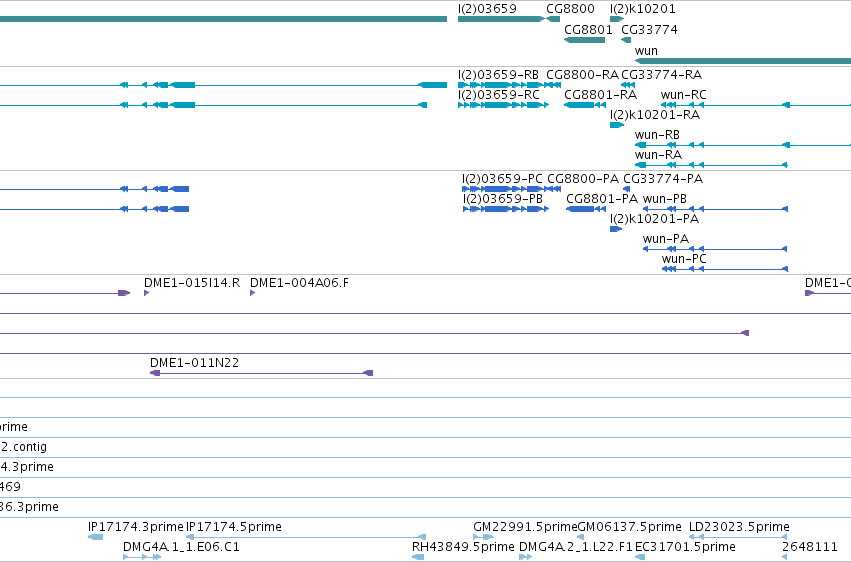Select the DMG4A.1_1.E06.C1 label
Screen dimensions: 851x562
coord(181,546)
